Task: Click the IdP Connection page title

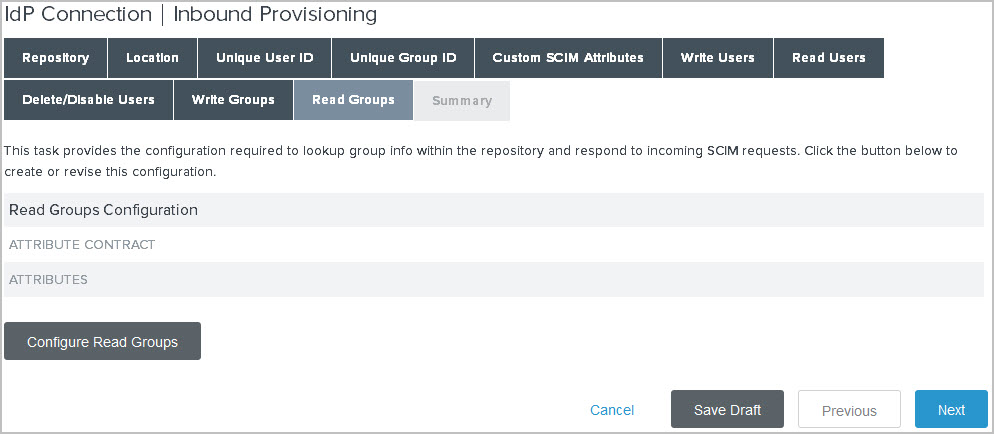Action: pyautogui.click(x=192, y=14)
